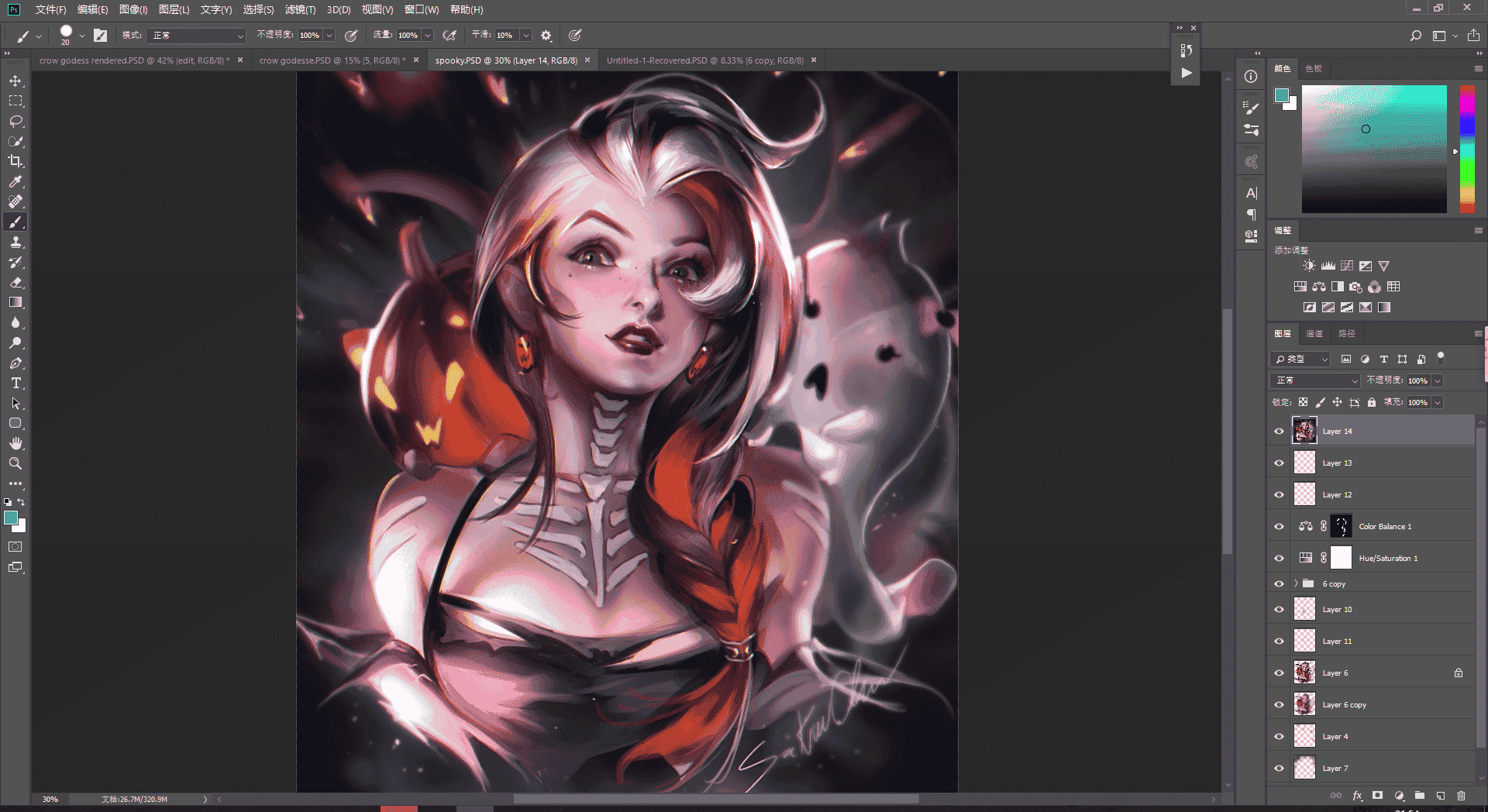Image resolution: width=1488 pixels, height=812 pixels.
Task: Open the layer blend mode dropdown
Action: [1315, 380]
